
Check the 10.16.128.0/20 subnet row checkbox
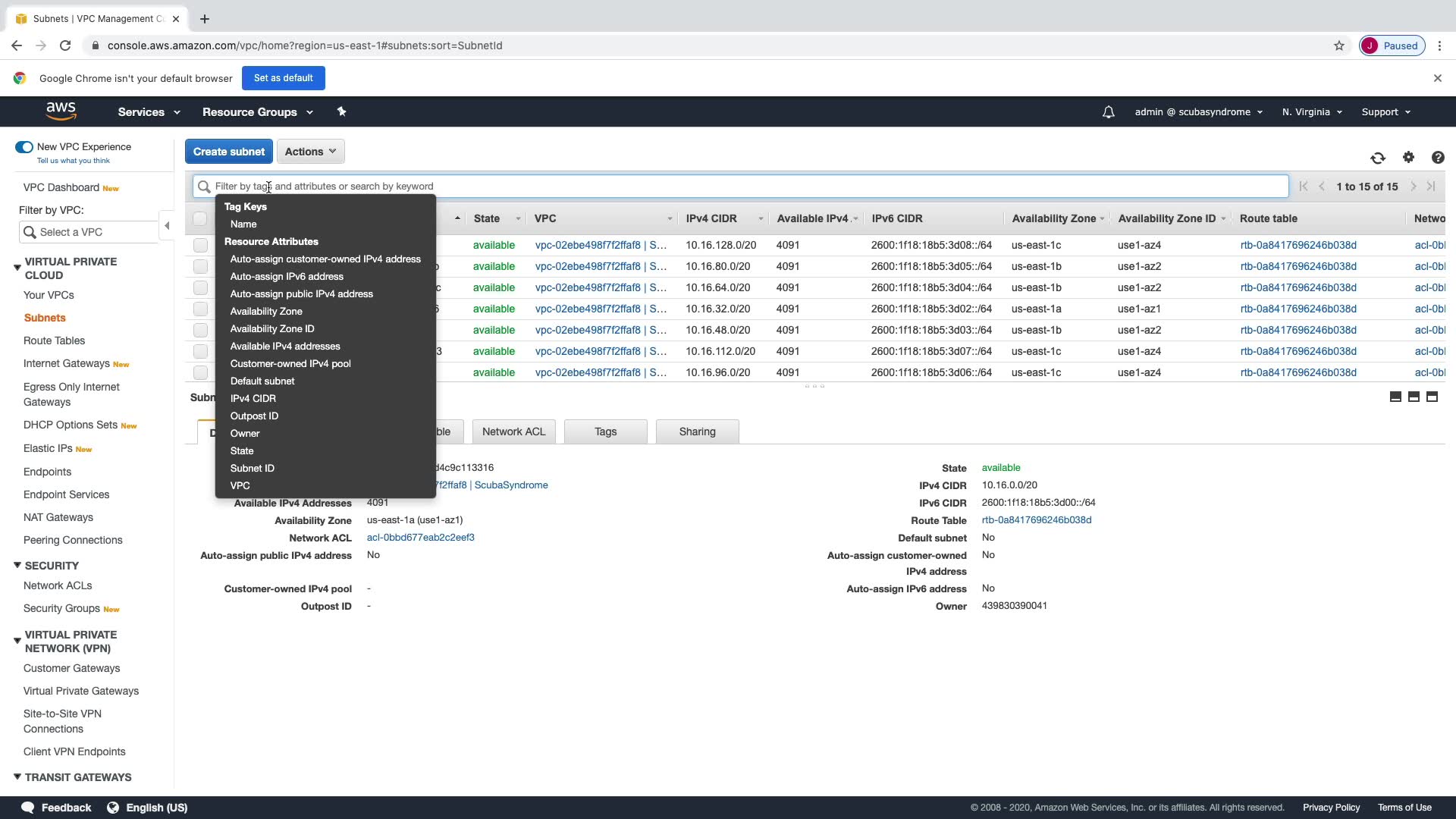(x=200, y=245)
